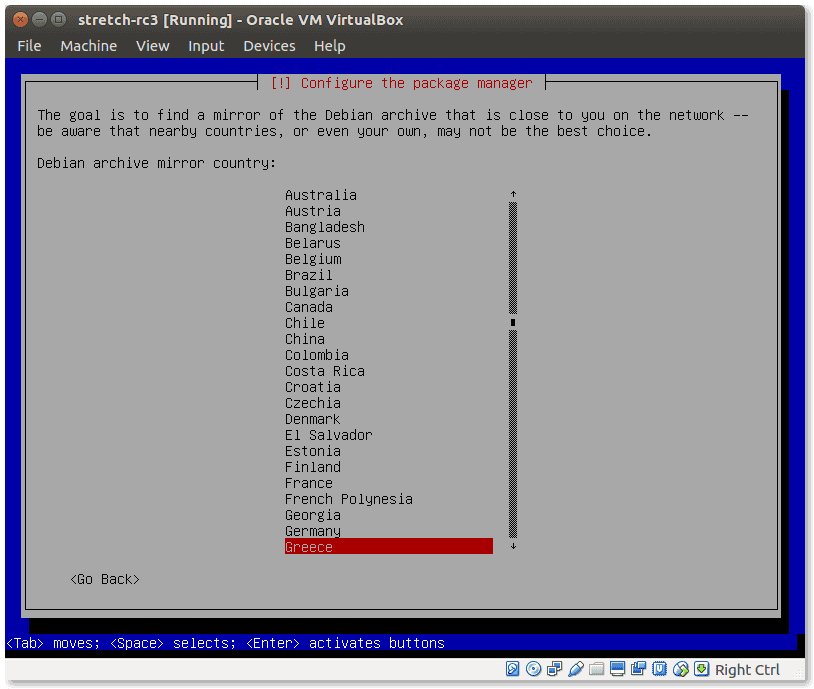Click the CPU virtualization chip status icon
The width and height of the screenshot is (814, 689).
(660, 669)
